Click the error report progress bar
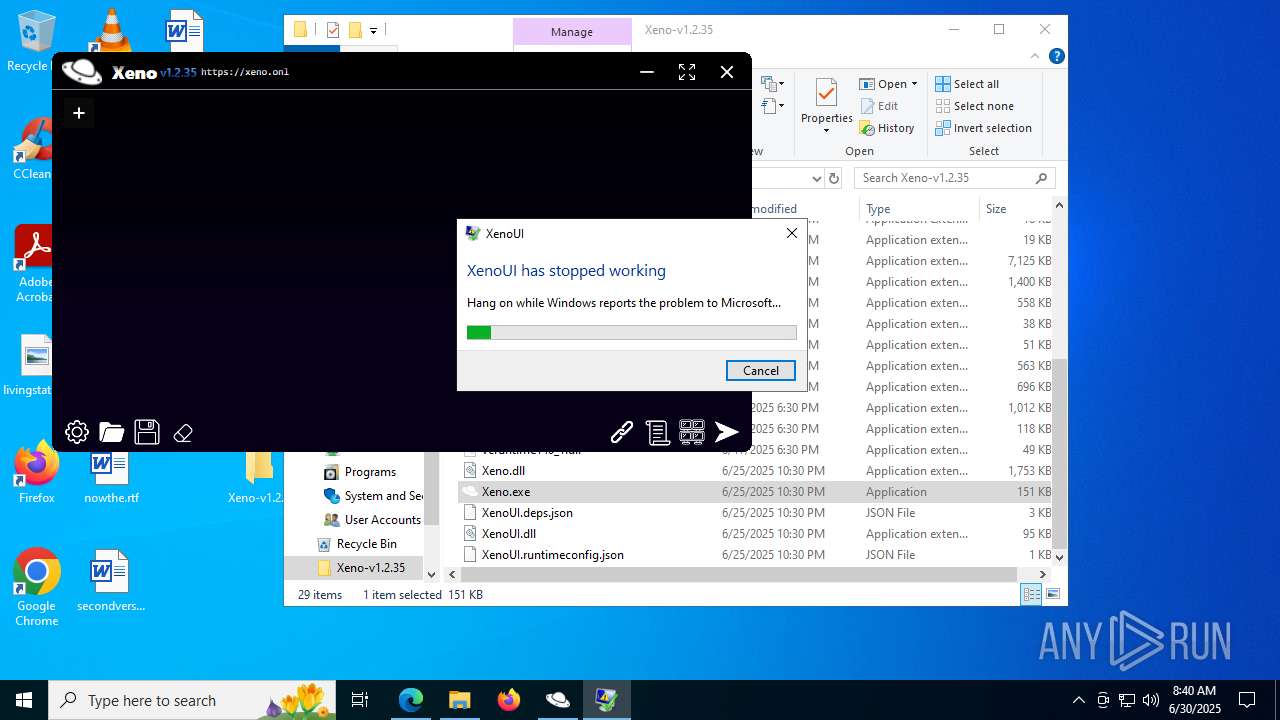Viewport: 1280px width, 720px height. tap(632, 332)
